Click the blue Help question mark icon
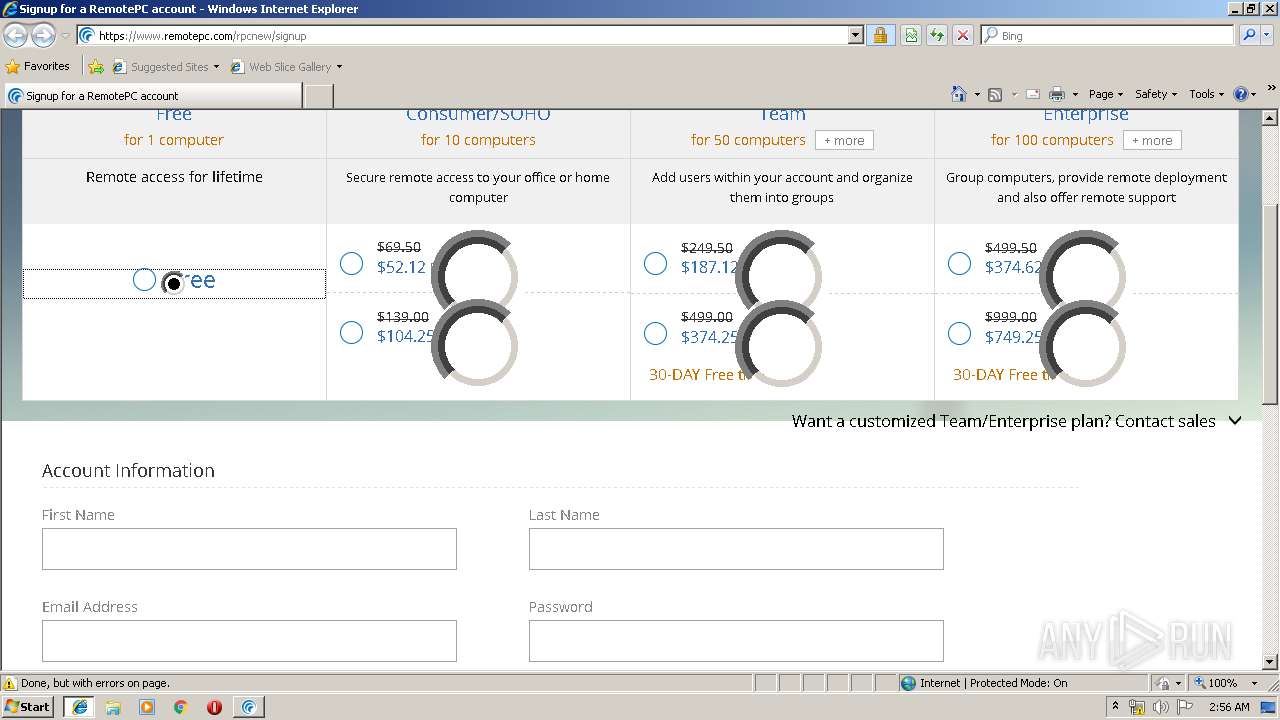 point(1241,94)
